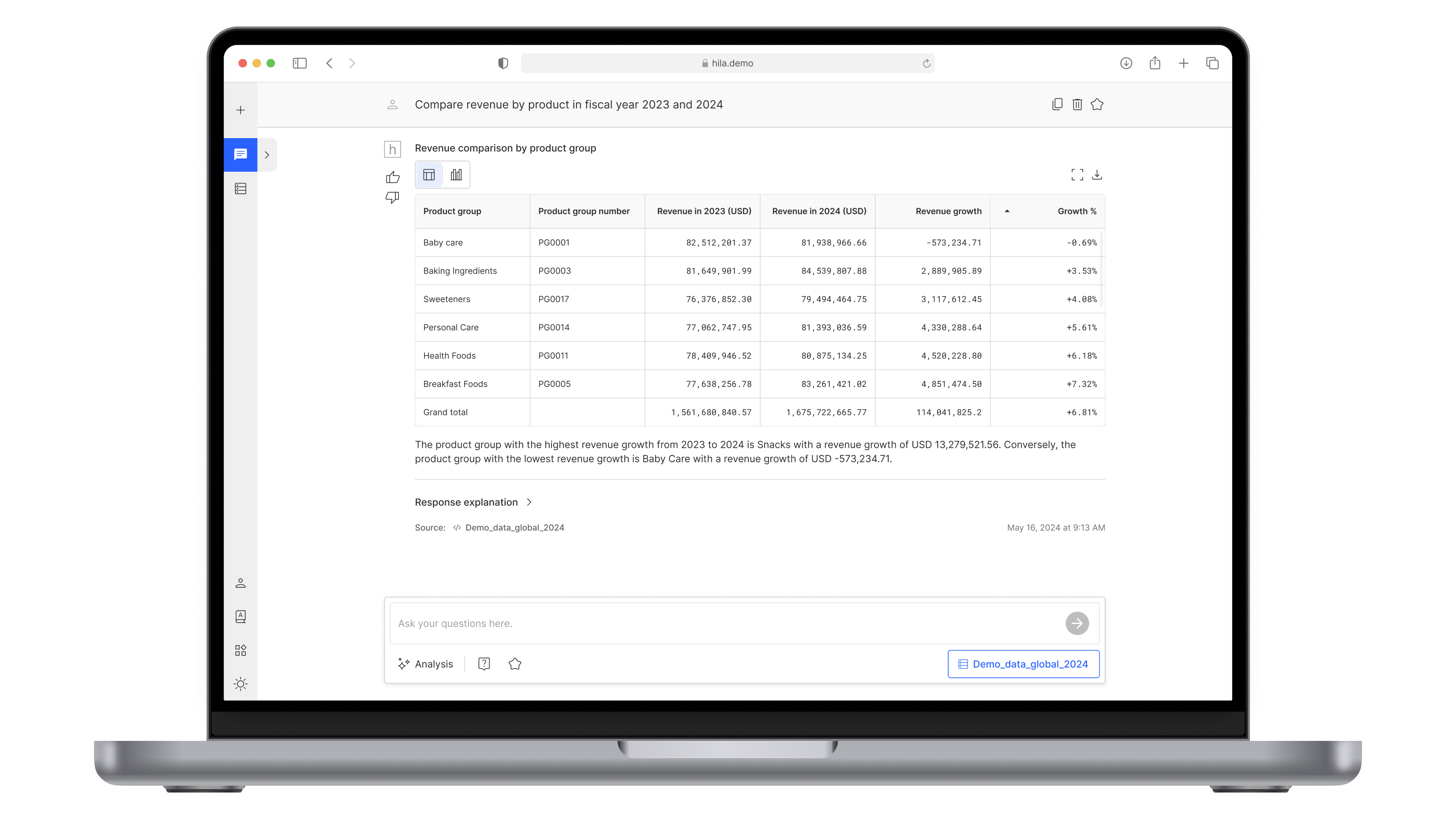Image resolution: width=1456 pixels, height=819 pixels.
Task: Click the user avatar icon beside the question
Action: pyautogui.click(x=392, y=105)
